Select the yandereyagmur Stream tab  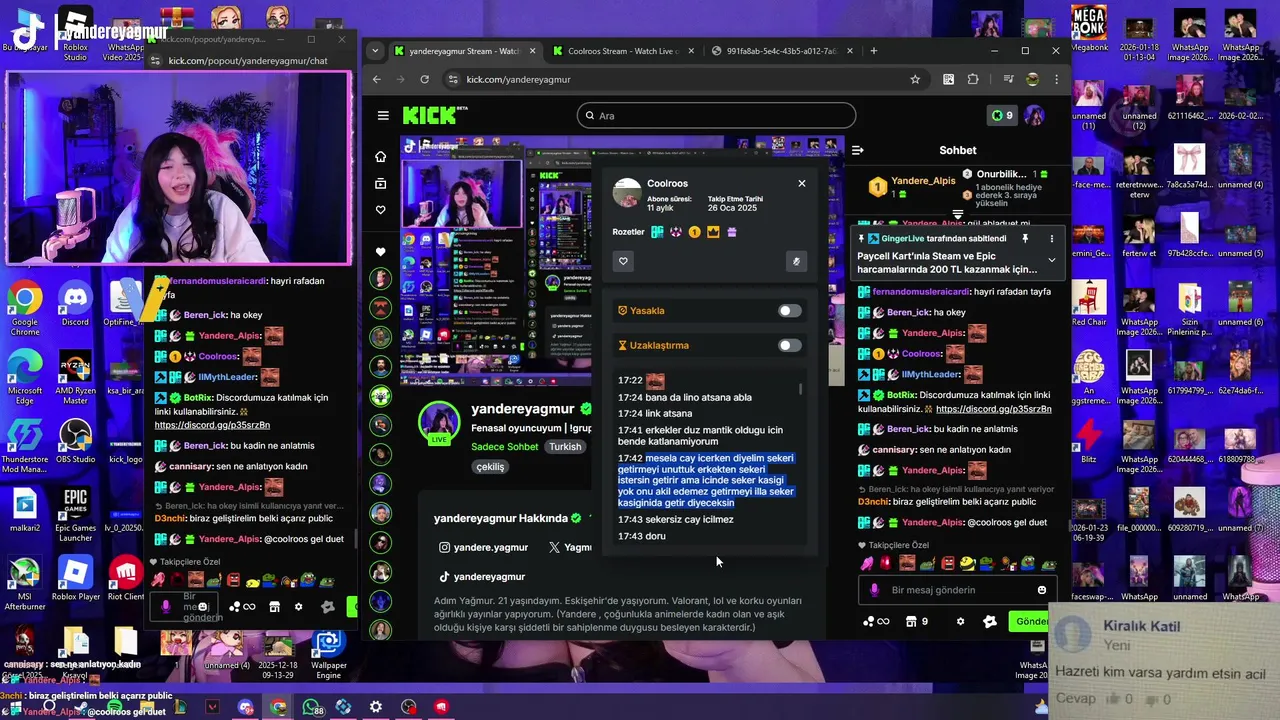(464, 51)
